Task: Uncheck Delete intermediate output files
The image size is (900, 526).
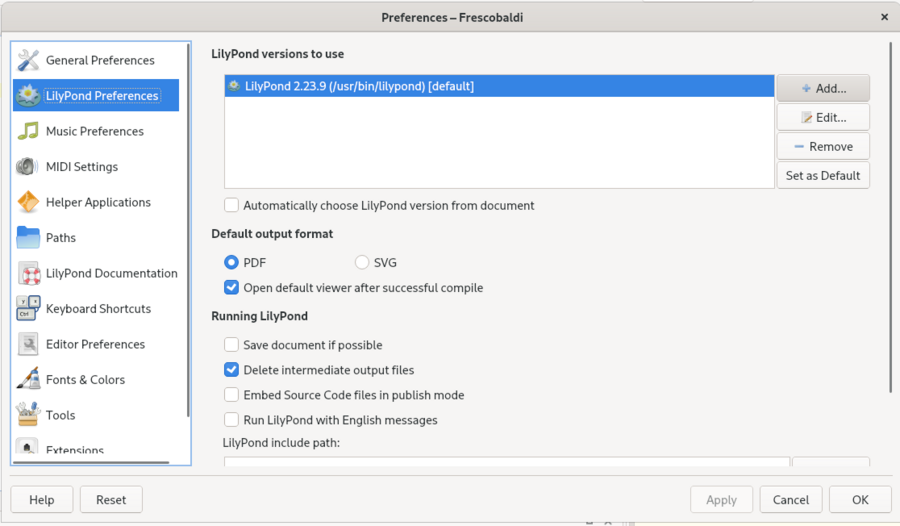Action: 232,370
